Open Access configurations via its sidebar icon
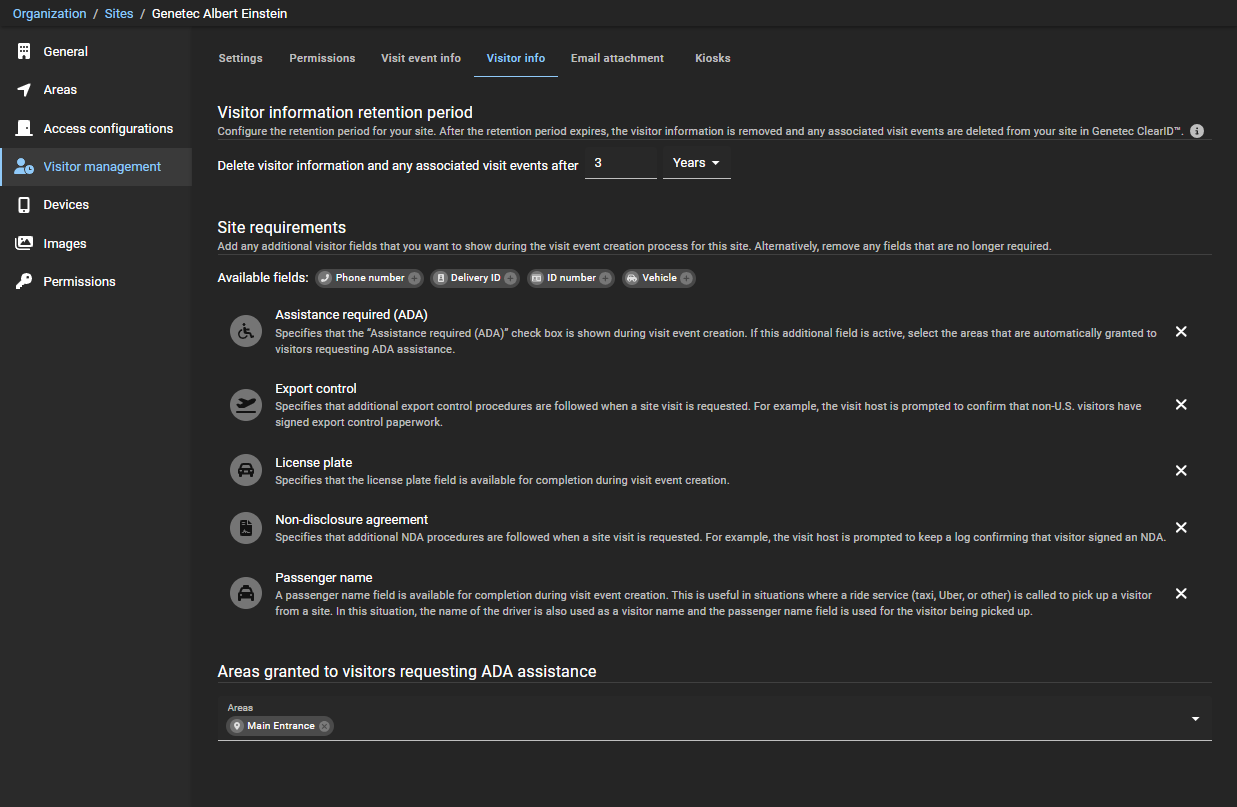This screenshot has height=807, width=1237. click(24, 128)
